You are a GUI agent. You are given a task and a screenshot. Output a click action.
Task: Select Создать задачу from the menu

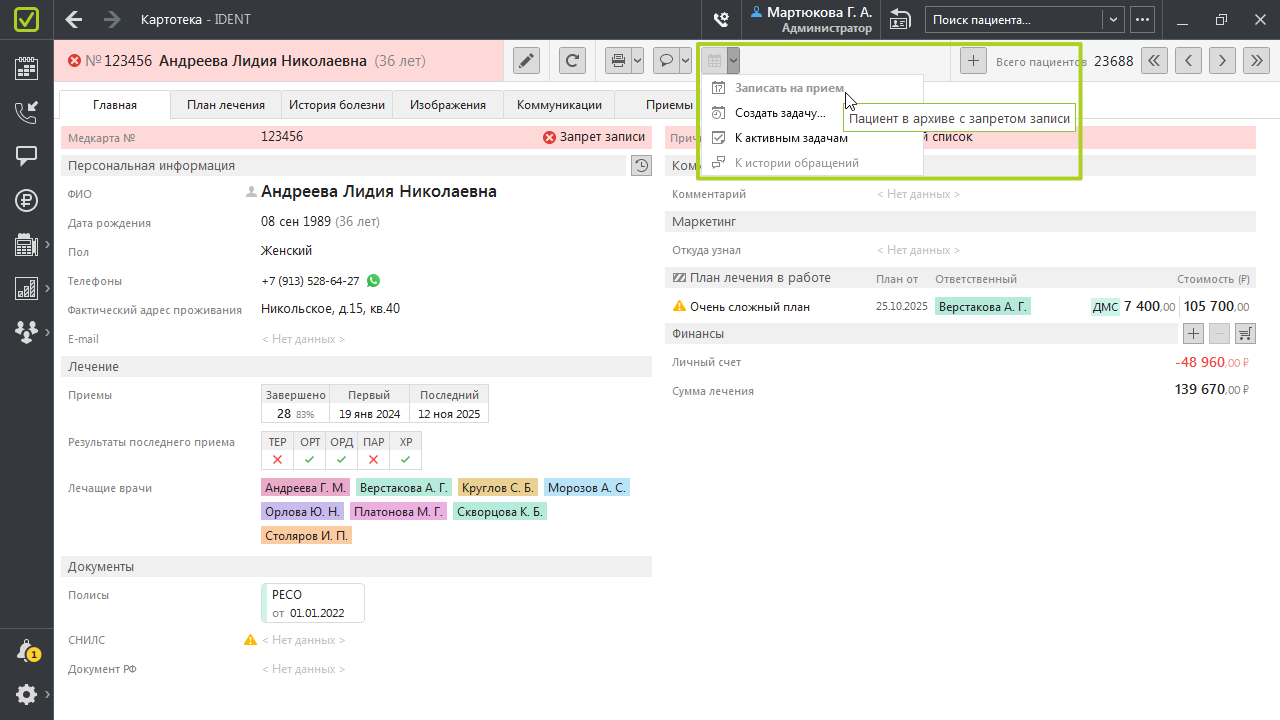coord(780,113)
